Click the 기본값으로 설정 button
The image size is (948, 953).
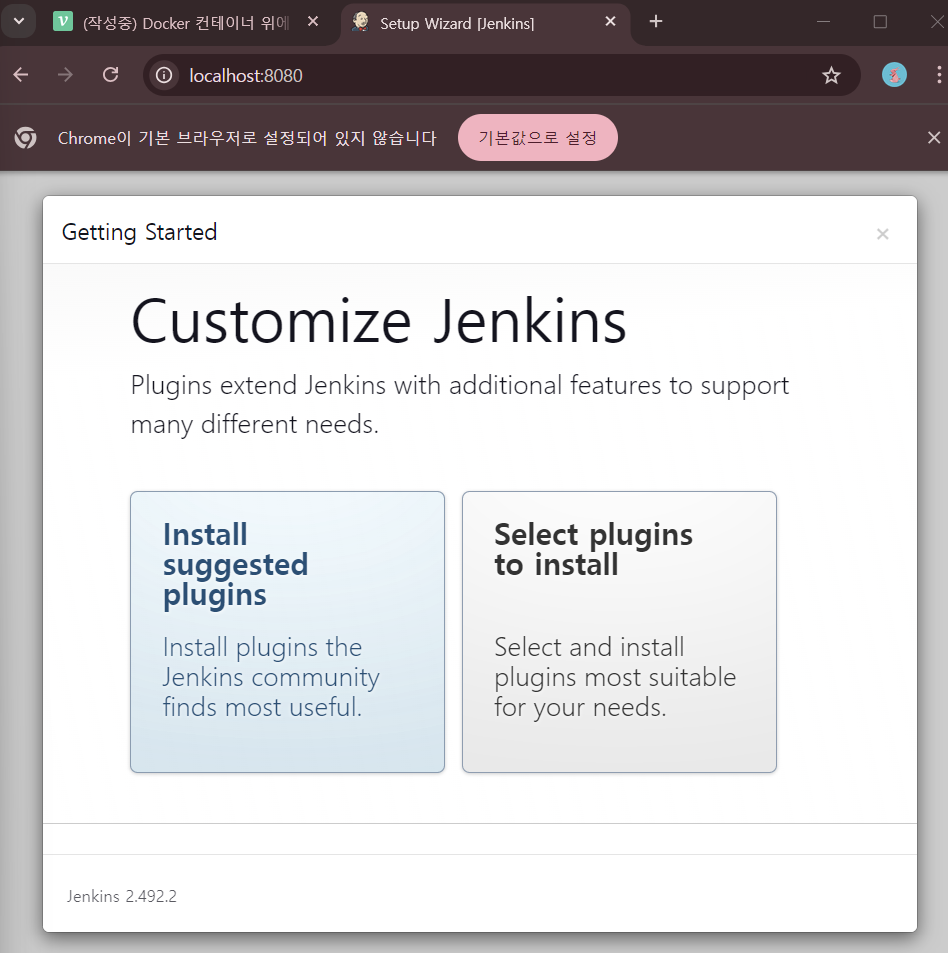pyautogui.click(x=538, y=138)
